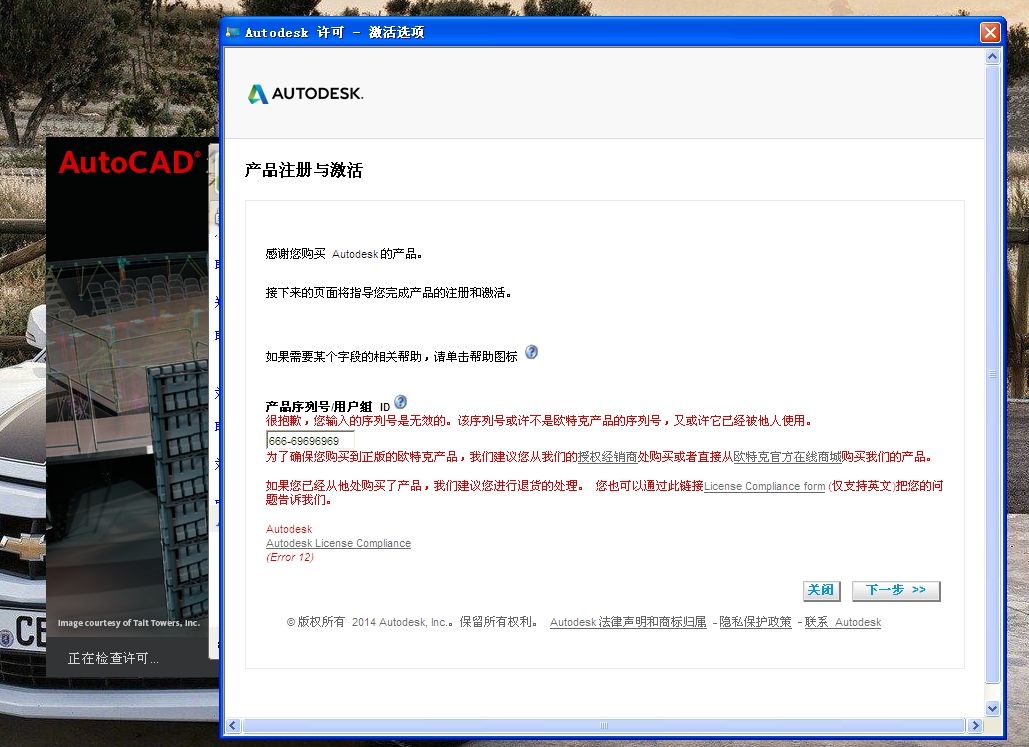Viewport: 1029px width, 747px height.
Task: Click the 下一步 >> button
Action: tap(896, 591)
